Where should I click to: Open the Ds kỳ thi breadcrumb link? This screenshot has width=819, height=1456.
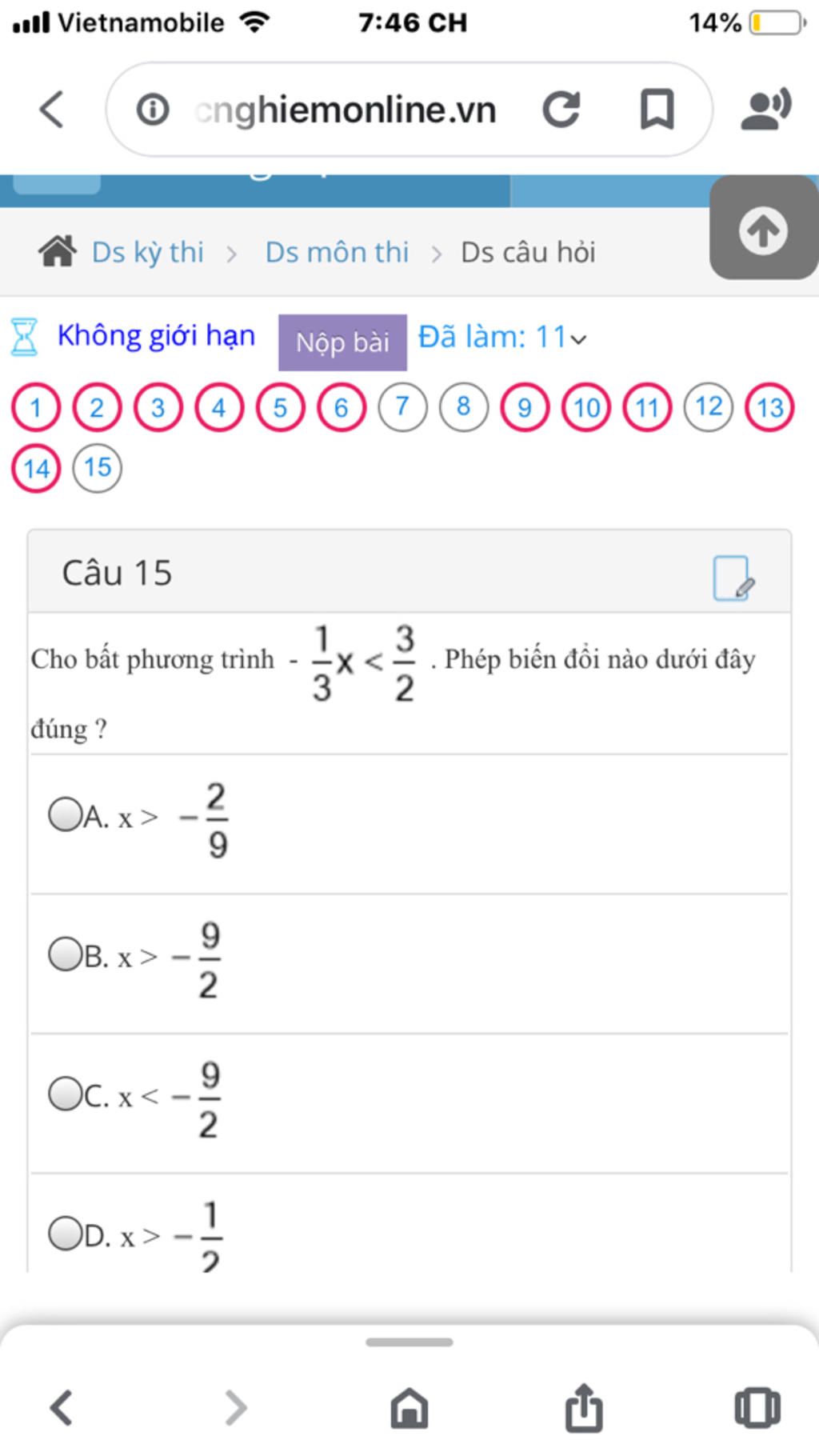(148, 252)
